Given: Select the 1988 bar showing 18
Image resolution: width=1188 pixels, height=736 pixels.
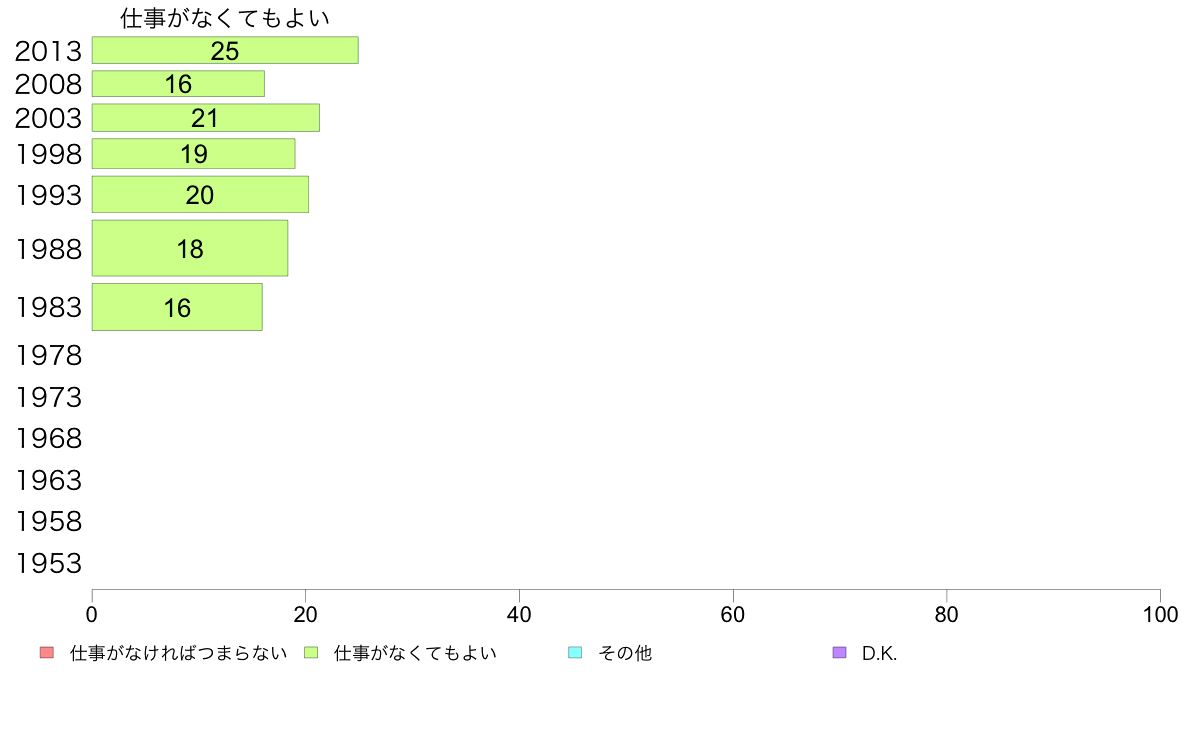Looking at the screenshot, I should click(189, 249).
